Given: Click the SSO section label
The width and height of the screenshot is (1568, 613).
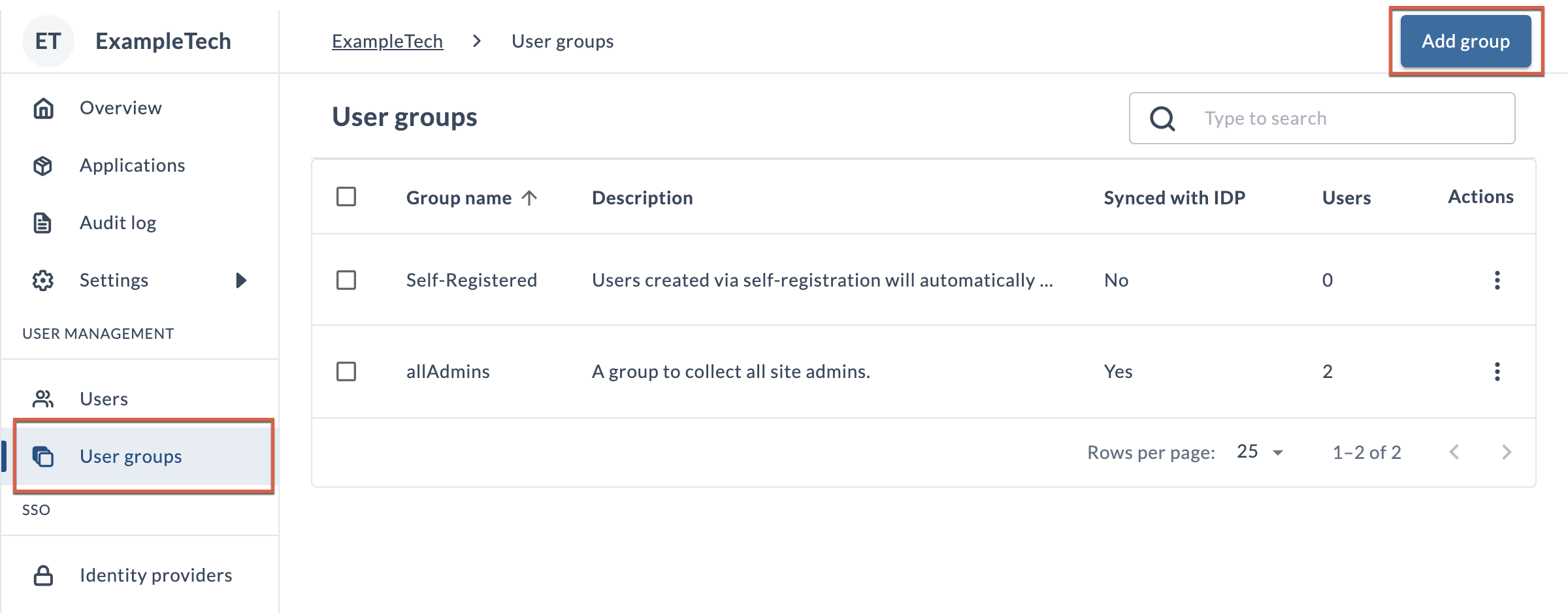Looking at the screenshot, I should pos(36,510).
